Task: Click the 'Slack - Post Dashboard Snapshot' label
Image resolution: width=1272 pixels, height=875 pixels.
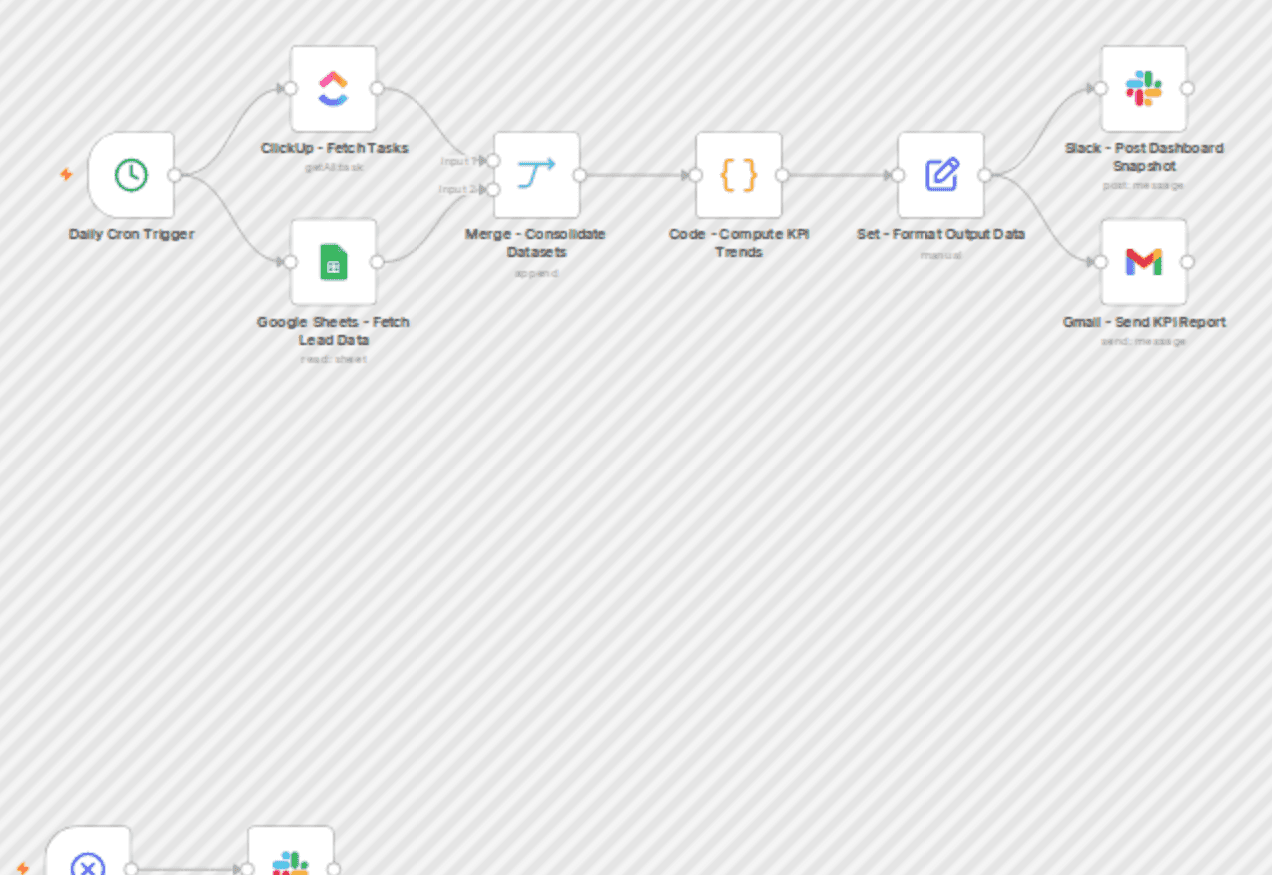Action: (x=1144, y=157)
